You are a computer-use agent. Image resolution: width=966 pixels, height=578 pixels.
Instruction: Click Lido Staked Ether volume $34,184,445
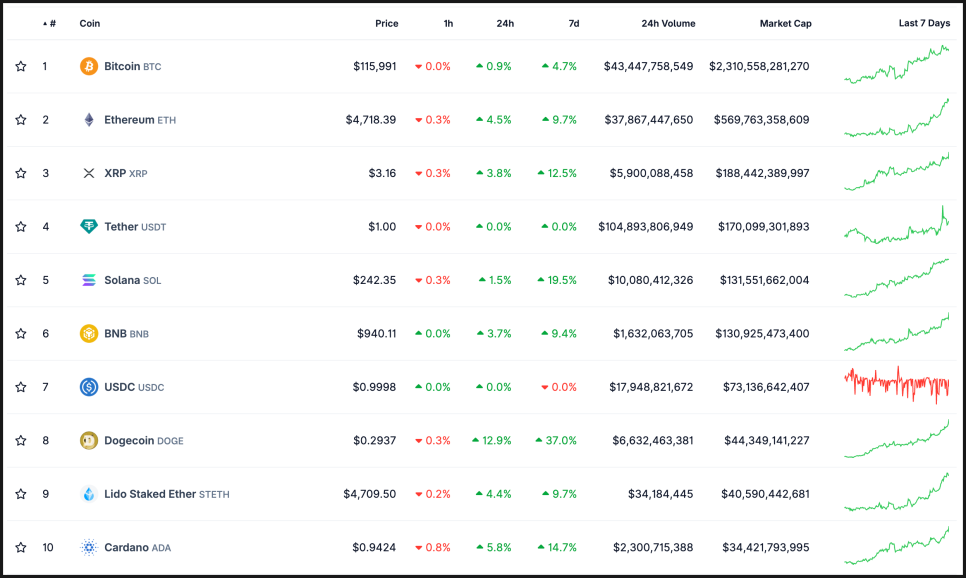tap(660, 494)
